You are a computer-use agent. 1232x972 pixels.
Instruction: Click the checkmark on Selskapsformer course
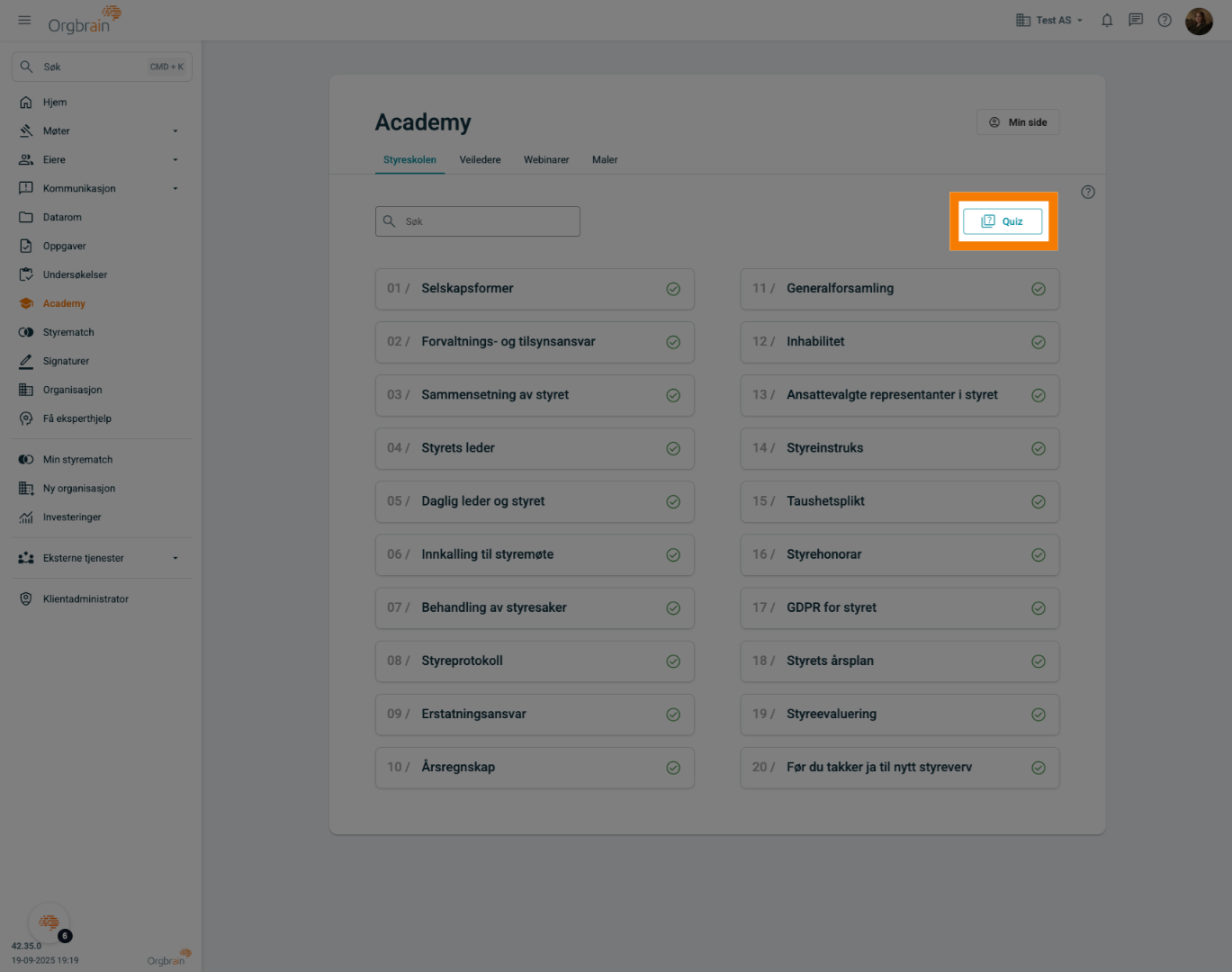[673, 289]
